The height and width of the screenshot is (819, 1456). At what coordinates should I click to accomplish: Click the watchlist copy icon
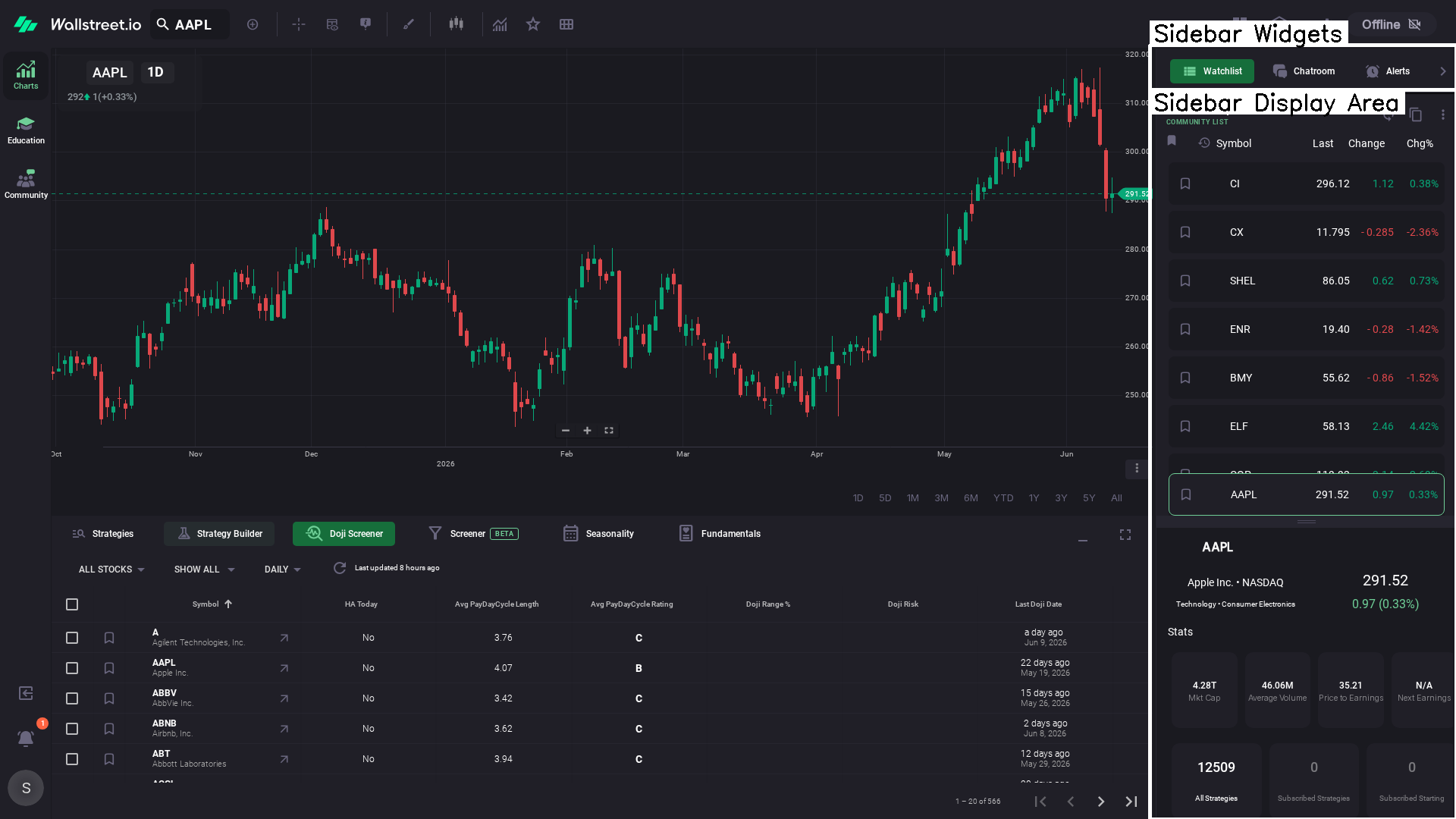point(1415,115)
